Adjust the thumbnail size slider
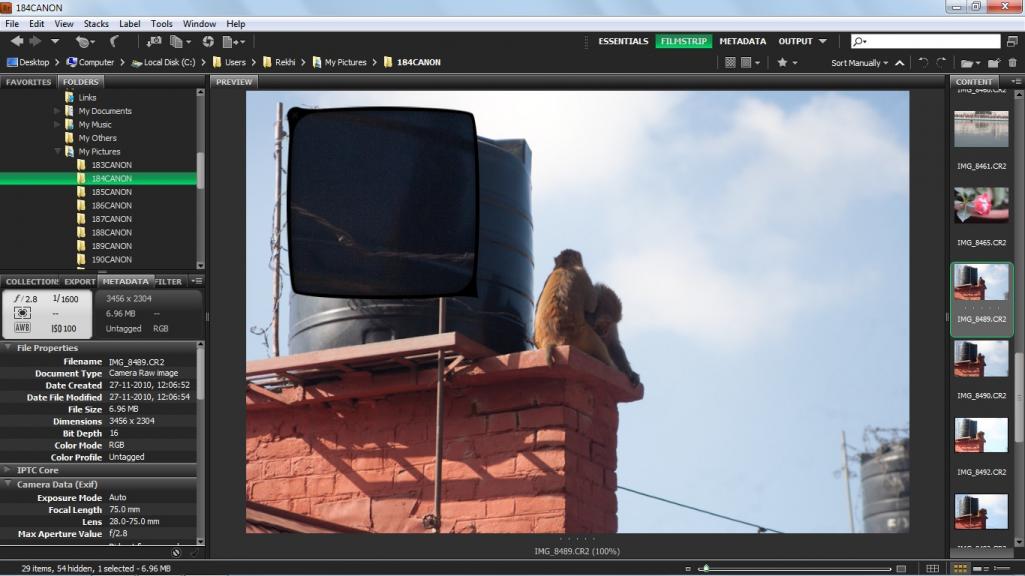The image size is (1025, 576). tap(706, 568)
